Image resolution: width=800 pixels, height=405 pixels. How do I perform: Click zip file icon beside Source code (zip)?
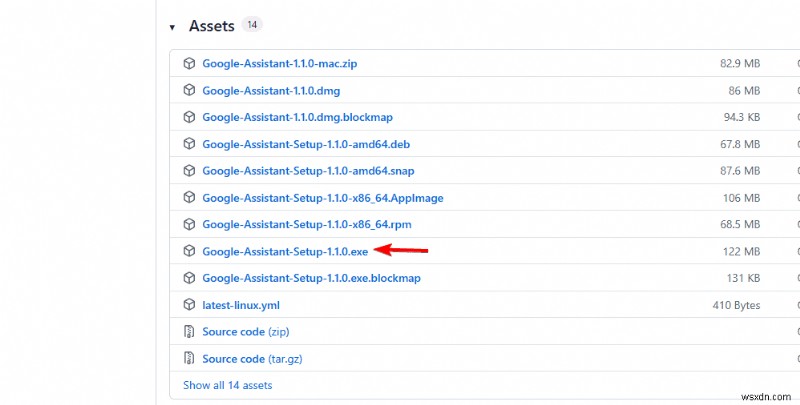click(x=189, y=332)
